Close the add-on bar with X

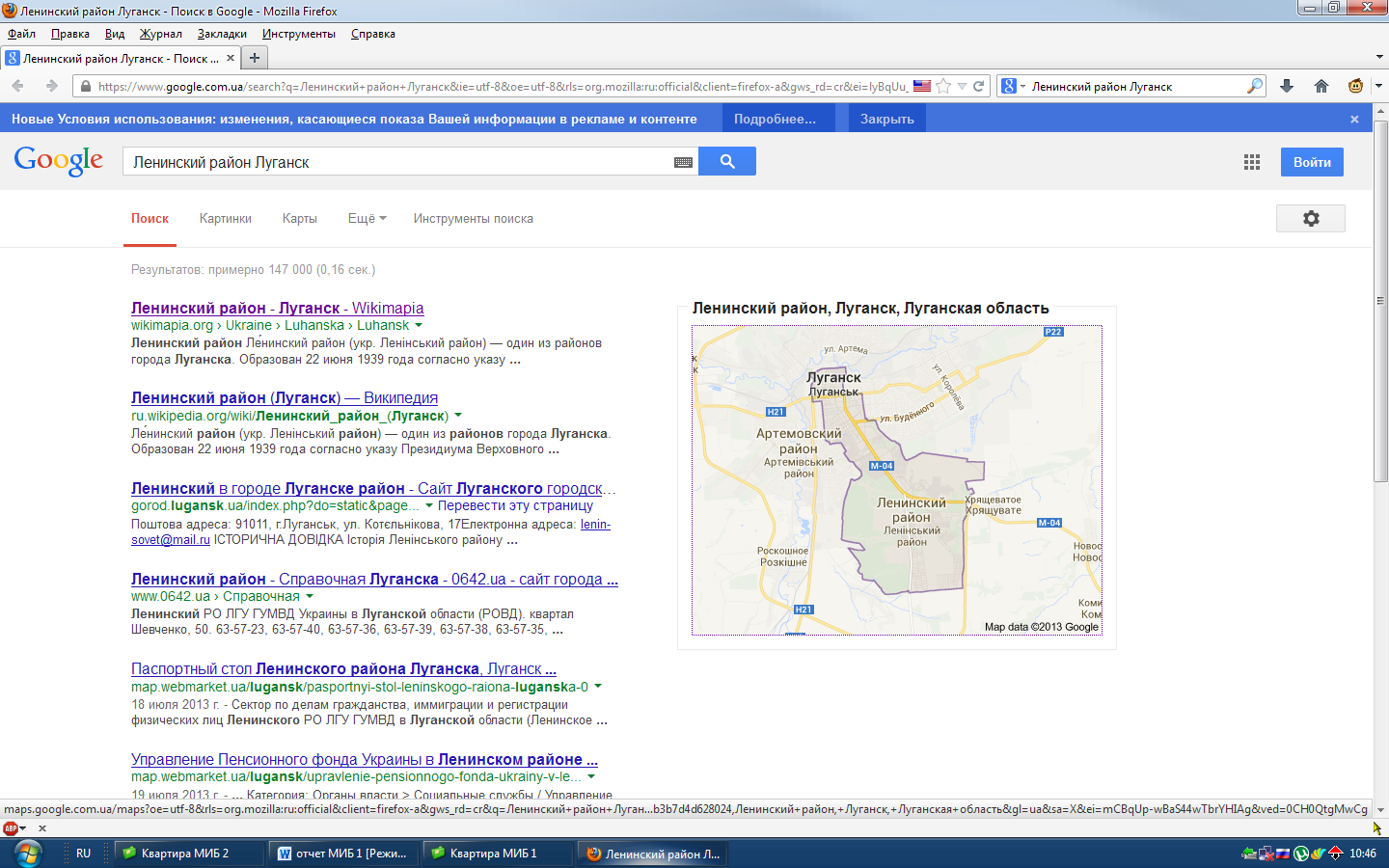click(42, 827)
